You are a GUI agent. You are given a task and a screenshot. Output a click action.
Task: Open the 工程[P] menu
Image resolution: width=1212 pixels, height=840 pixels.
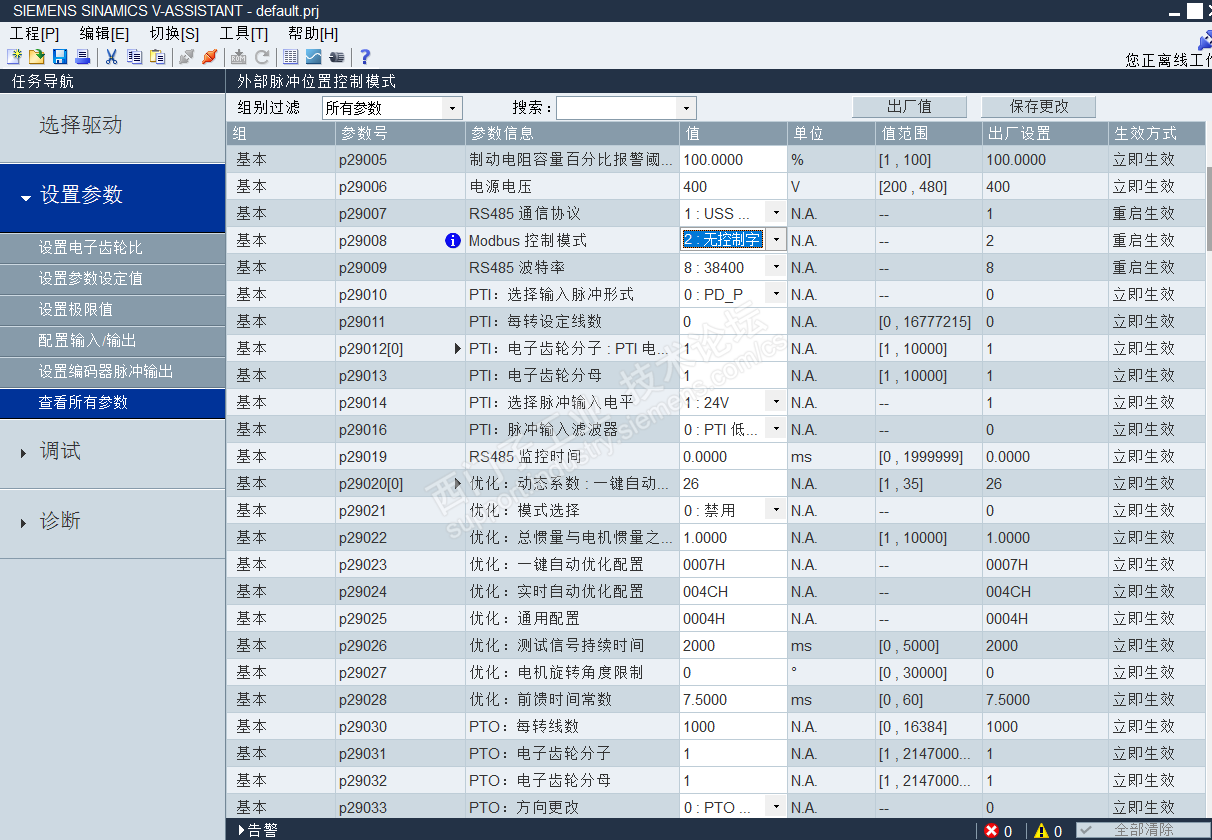35,33
